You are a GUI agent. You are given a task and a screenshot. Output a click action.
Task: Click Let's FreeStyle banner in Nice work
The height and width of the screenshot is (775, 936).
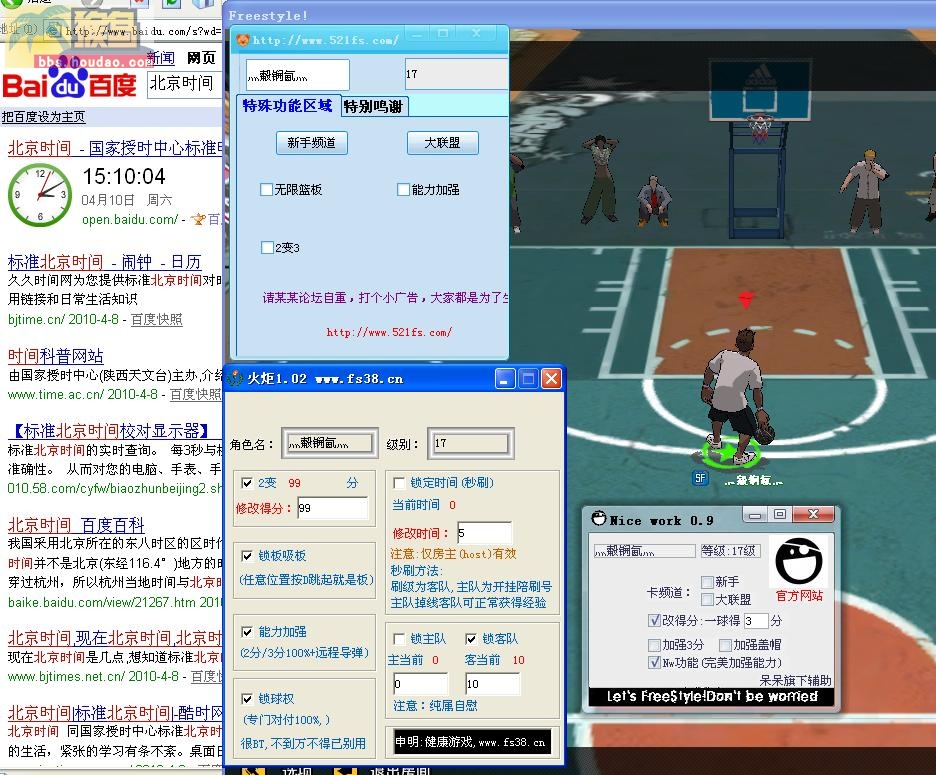pos(712,696)
